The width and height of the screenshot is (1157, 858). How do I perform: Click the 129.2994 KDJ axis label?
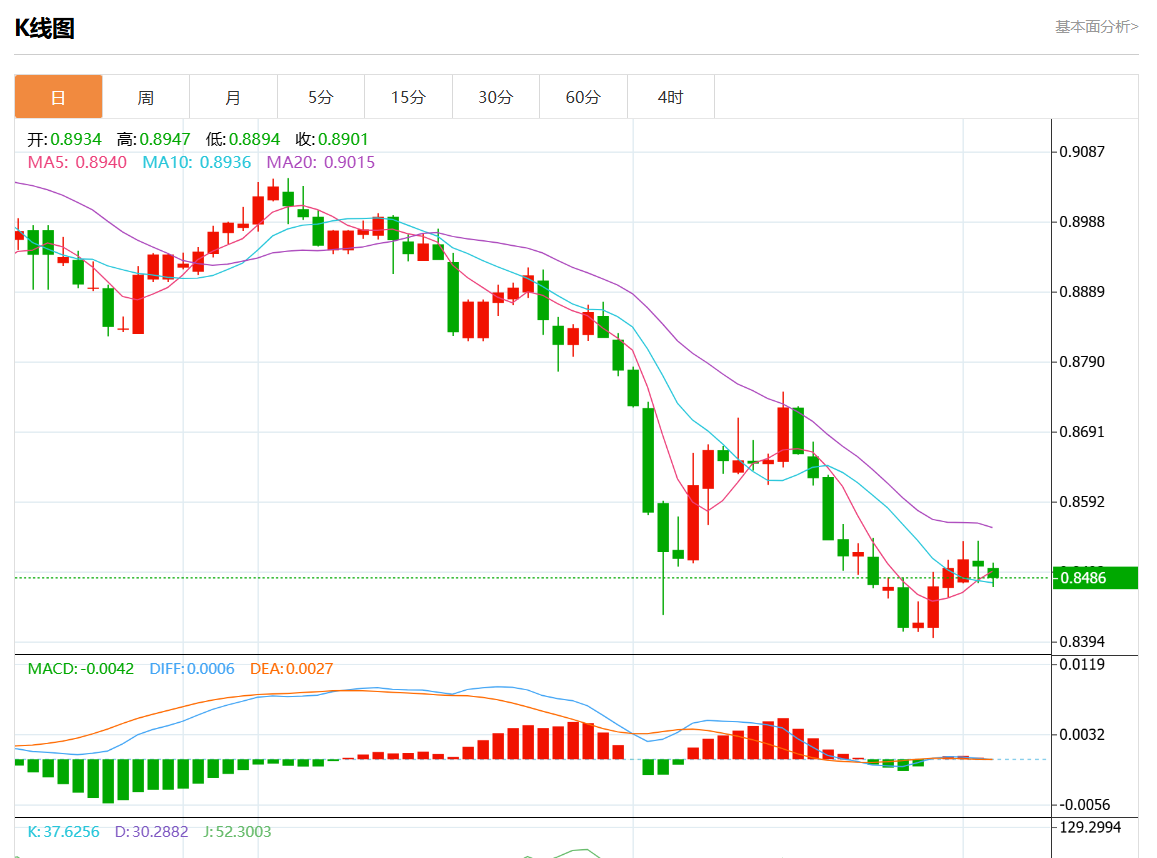(1090, 828)
